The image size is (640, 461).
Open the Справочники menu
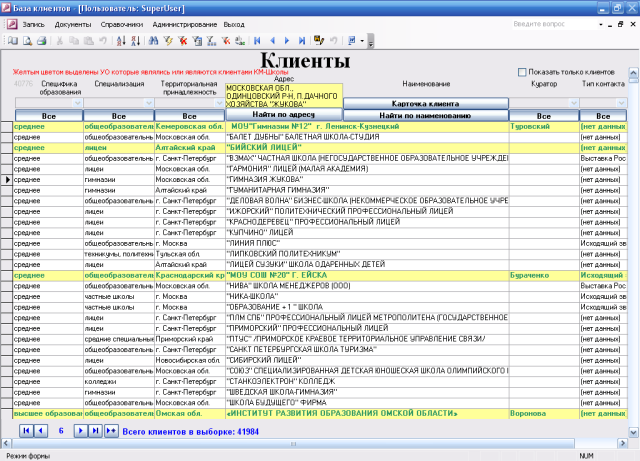[122, 24]
